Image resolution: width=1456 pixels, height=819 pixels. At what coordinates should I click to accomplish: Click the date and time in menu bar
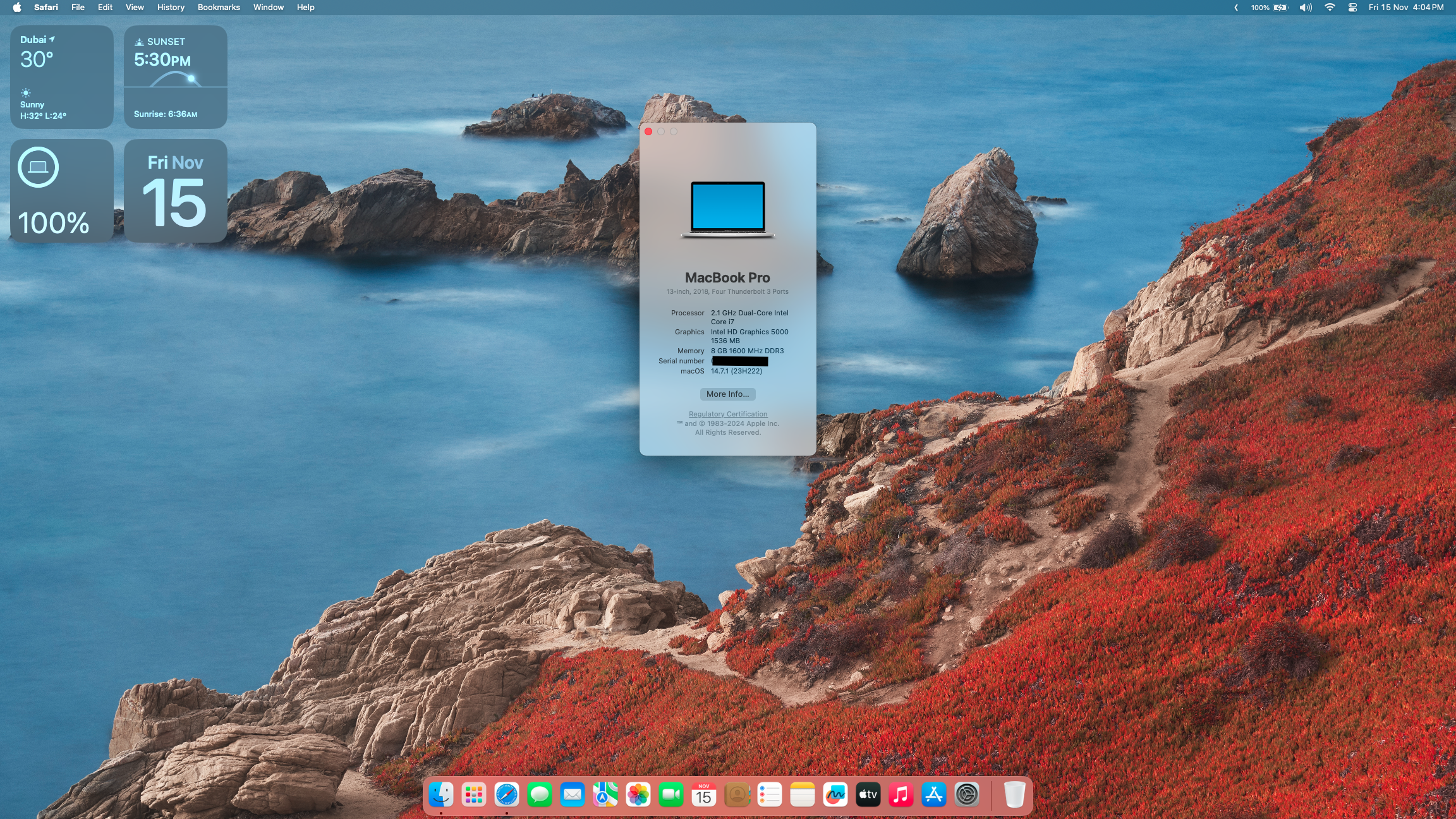(1406, 8)
